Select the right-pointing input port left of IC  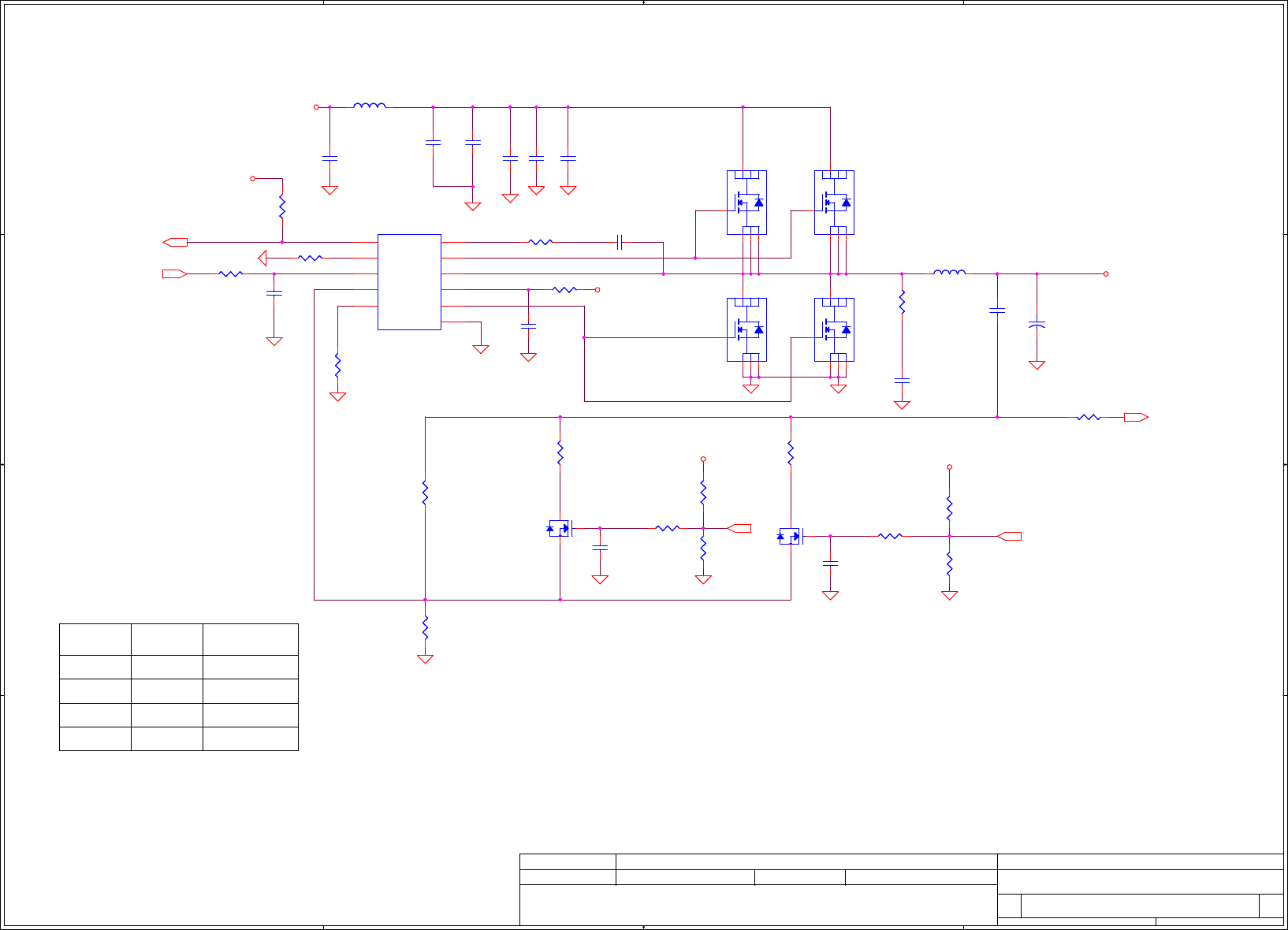pyautogui.click(x=175, y=273)
